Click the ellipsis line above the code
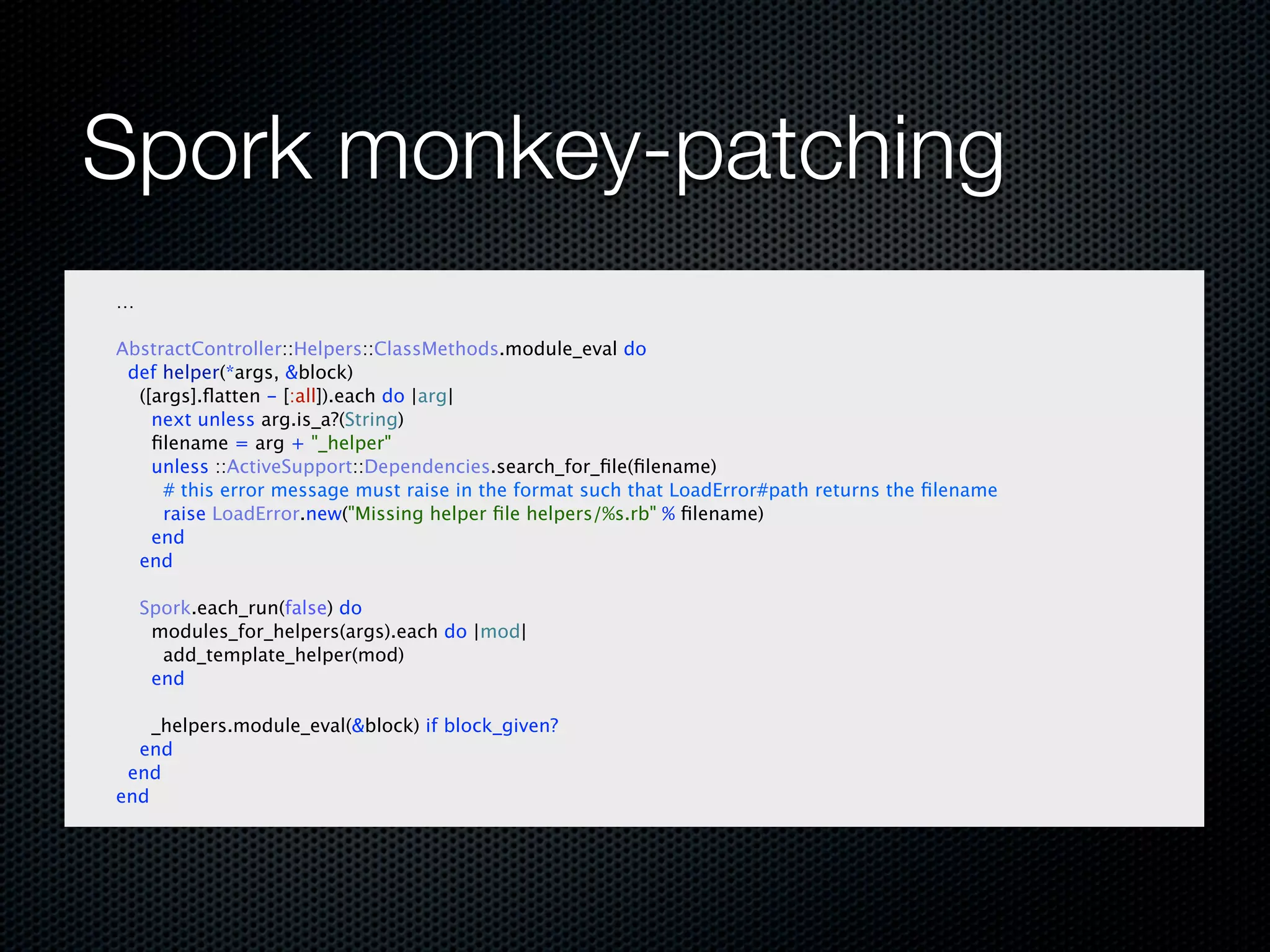 125,306
